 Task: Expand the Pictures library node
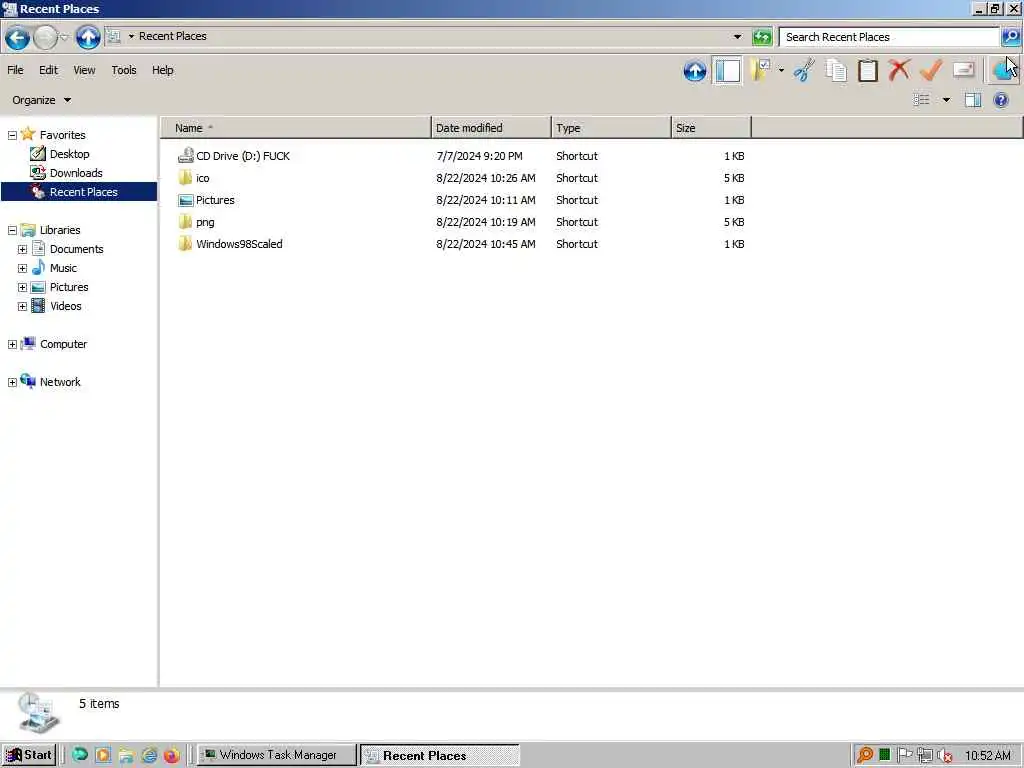22,287
